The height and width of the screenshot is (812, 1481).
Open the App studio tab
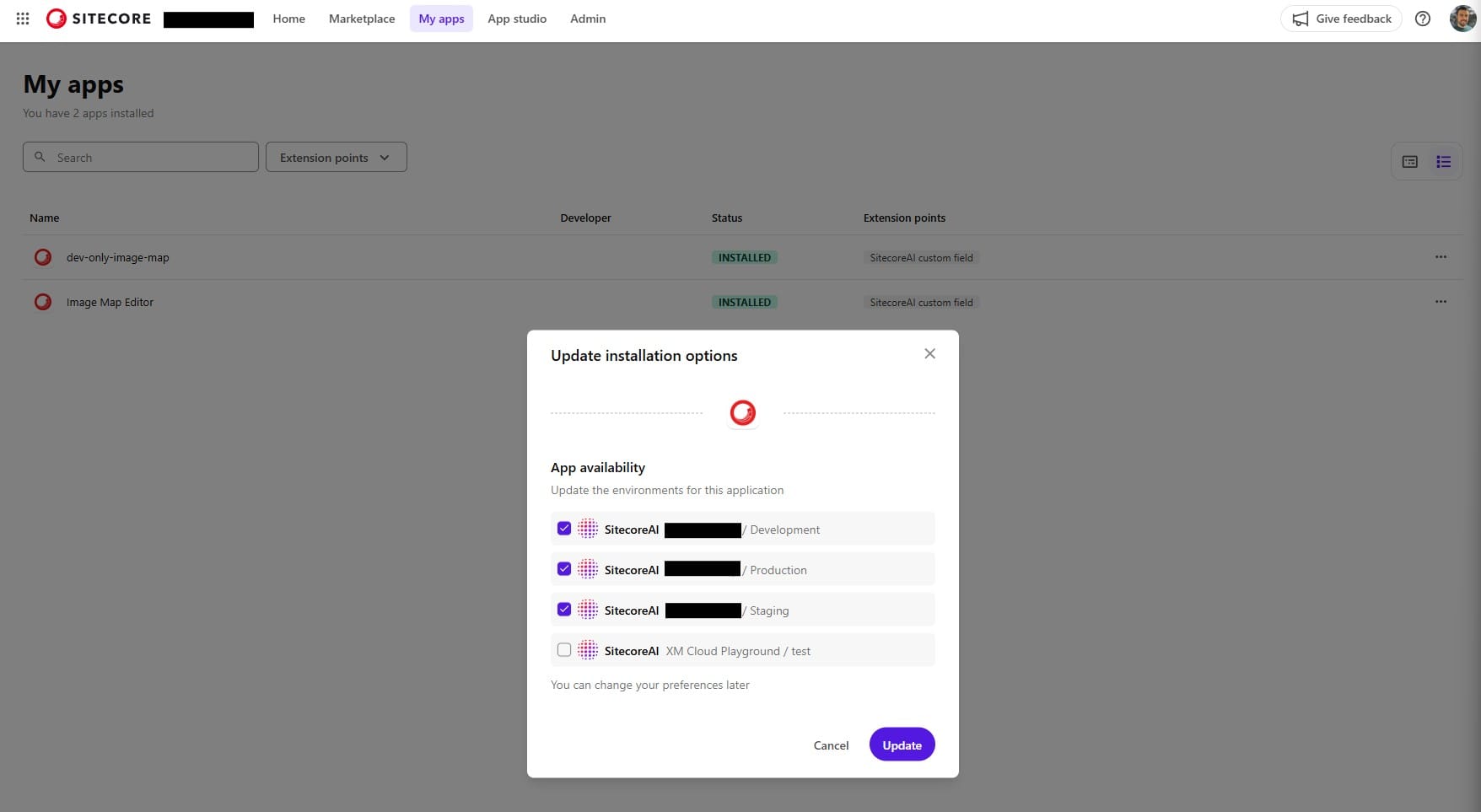pos(517,19)
